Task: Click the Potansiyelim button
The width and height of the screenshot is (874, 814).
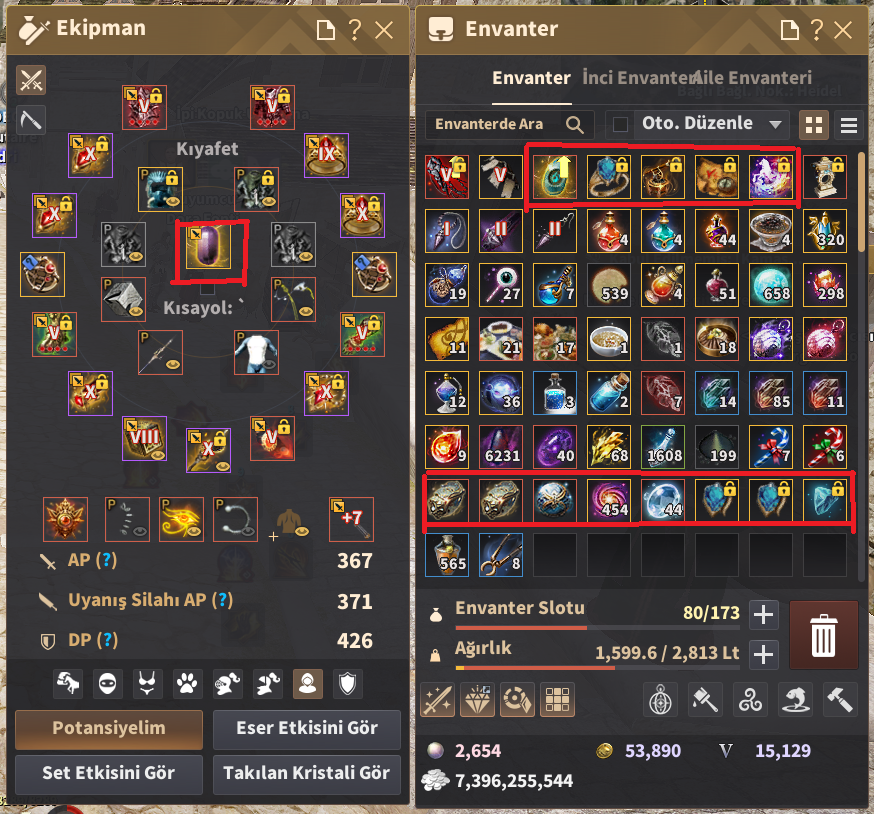Action: coord(109,729)
